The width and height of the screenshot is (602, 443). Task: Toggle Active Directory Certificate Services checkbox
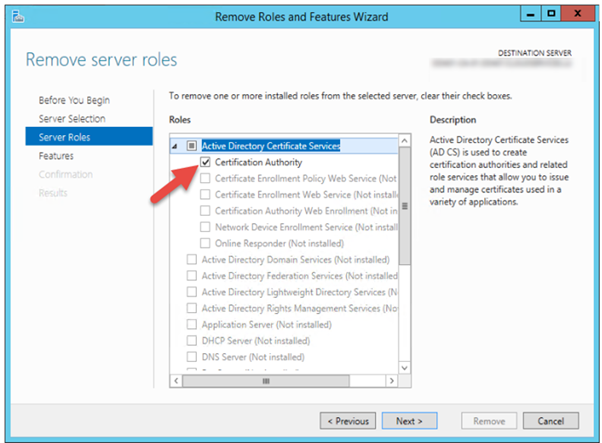coord(192,146)
